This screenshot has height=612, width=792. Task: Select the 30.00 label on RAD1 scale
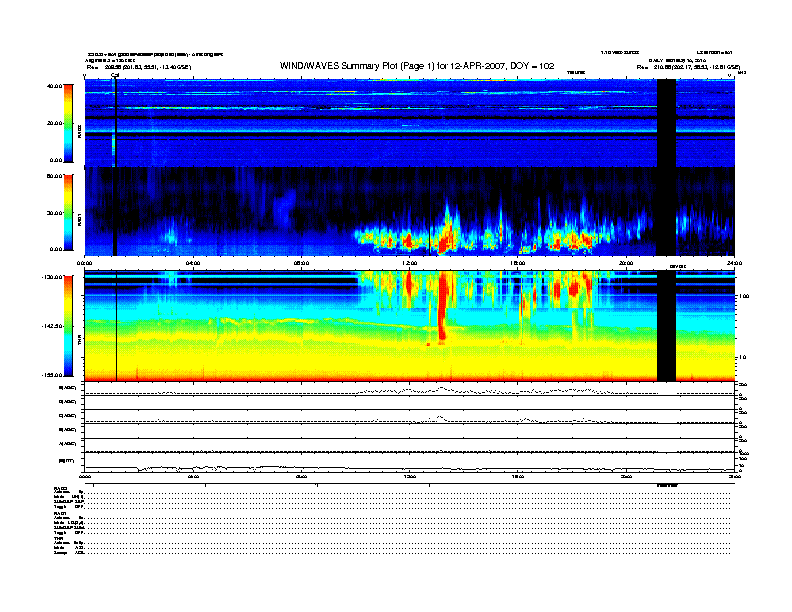tap(55, 213)
